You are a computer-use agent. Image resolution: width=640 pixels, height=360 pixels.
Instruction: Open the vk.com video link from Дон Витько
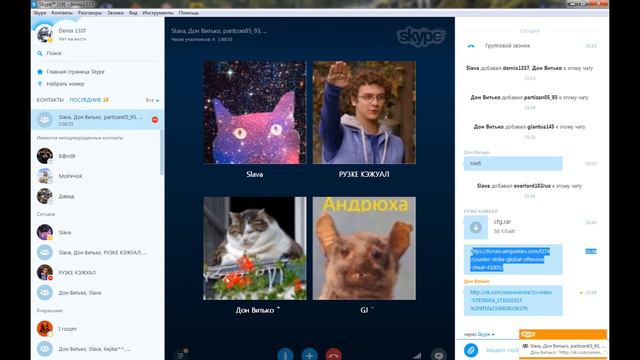[x=511, y=300]
